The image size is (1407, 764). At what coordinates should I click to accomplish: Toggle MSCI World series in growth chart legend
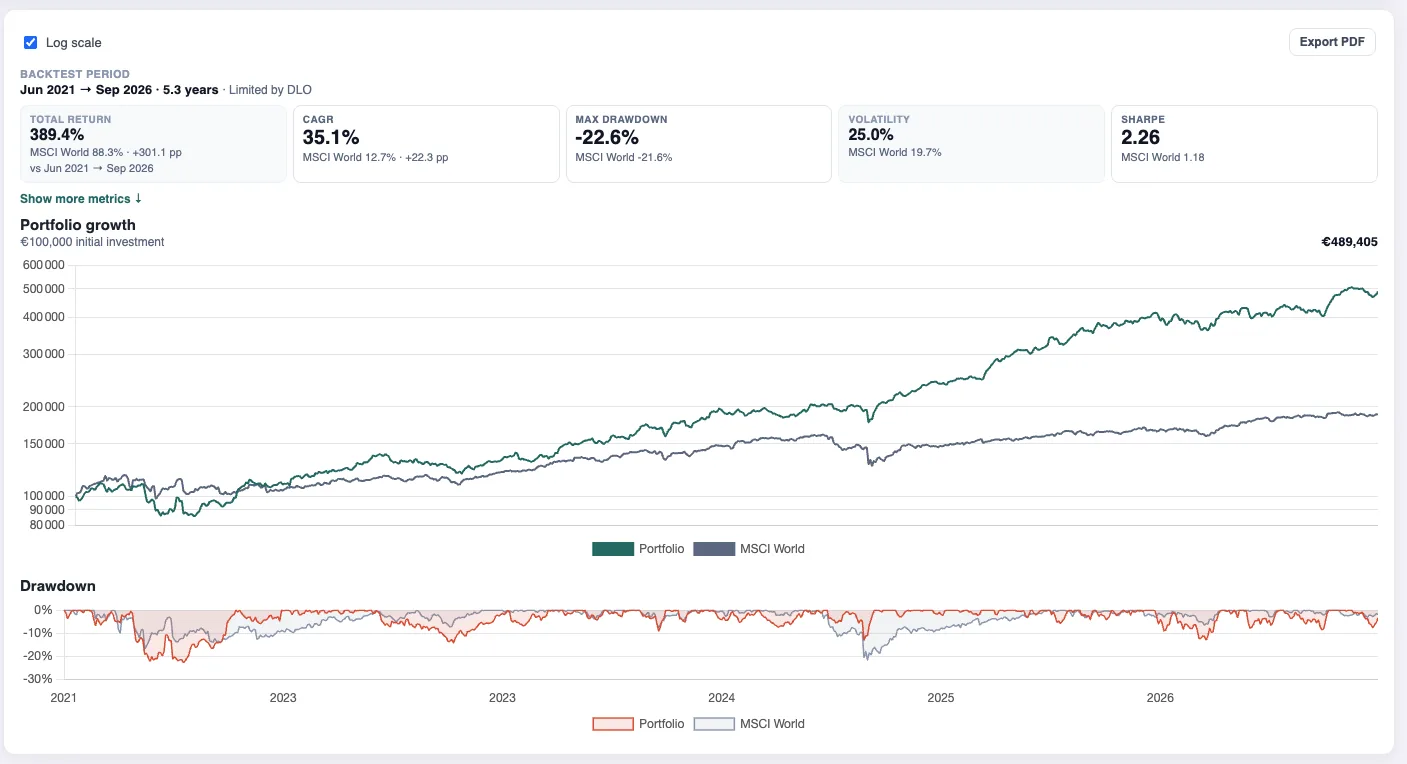point(749,549)
